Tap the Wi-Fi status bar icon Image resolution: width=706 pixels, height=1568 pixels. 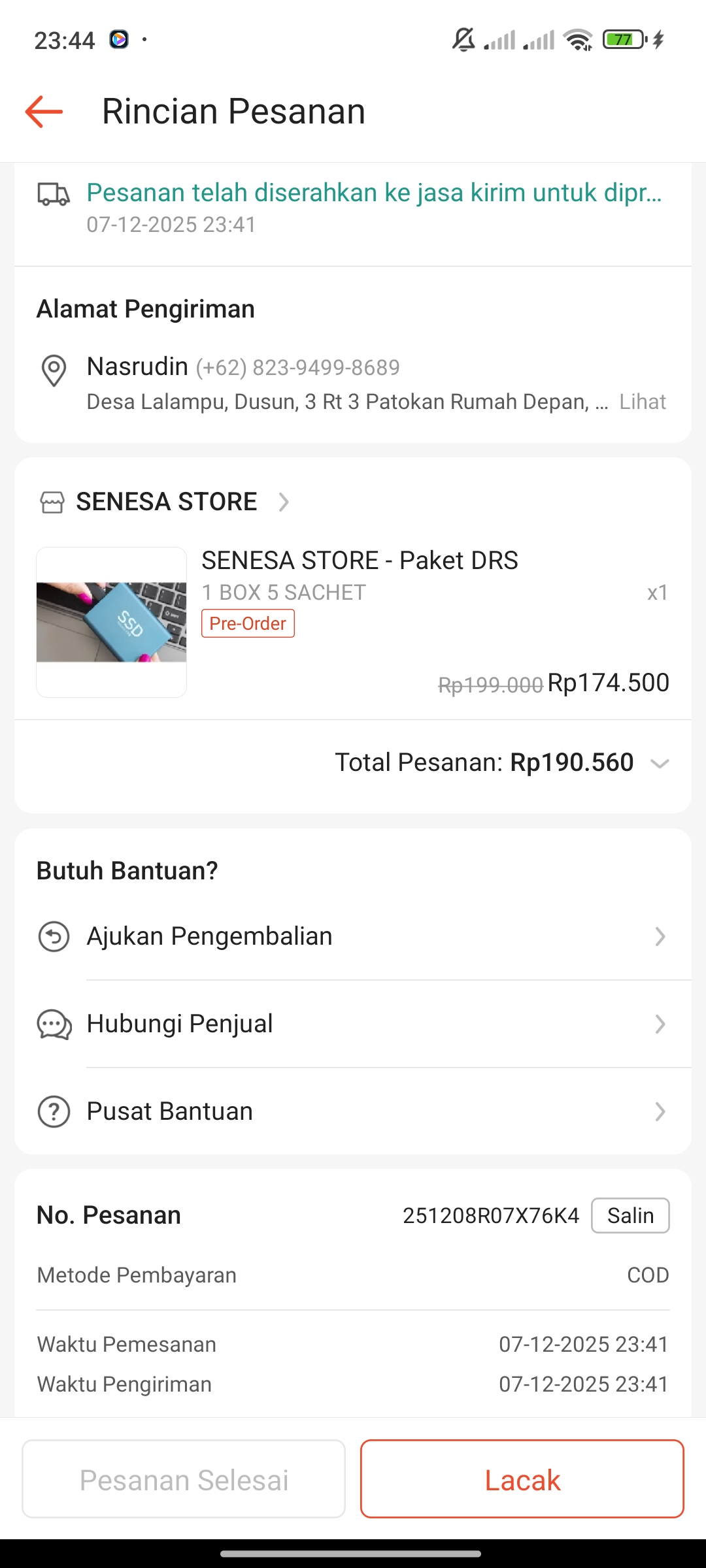tap(578, 40)
